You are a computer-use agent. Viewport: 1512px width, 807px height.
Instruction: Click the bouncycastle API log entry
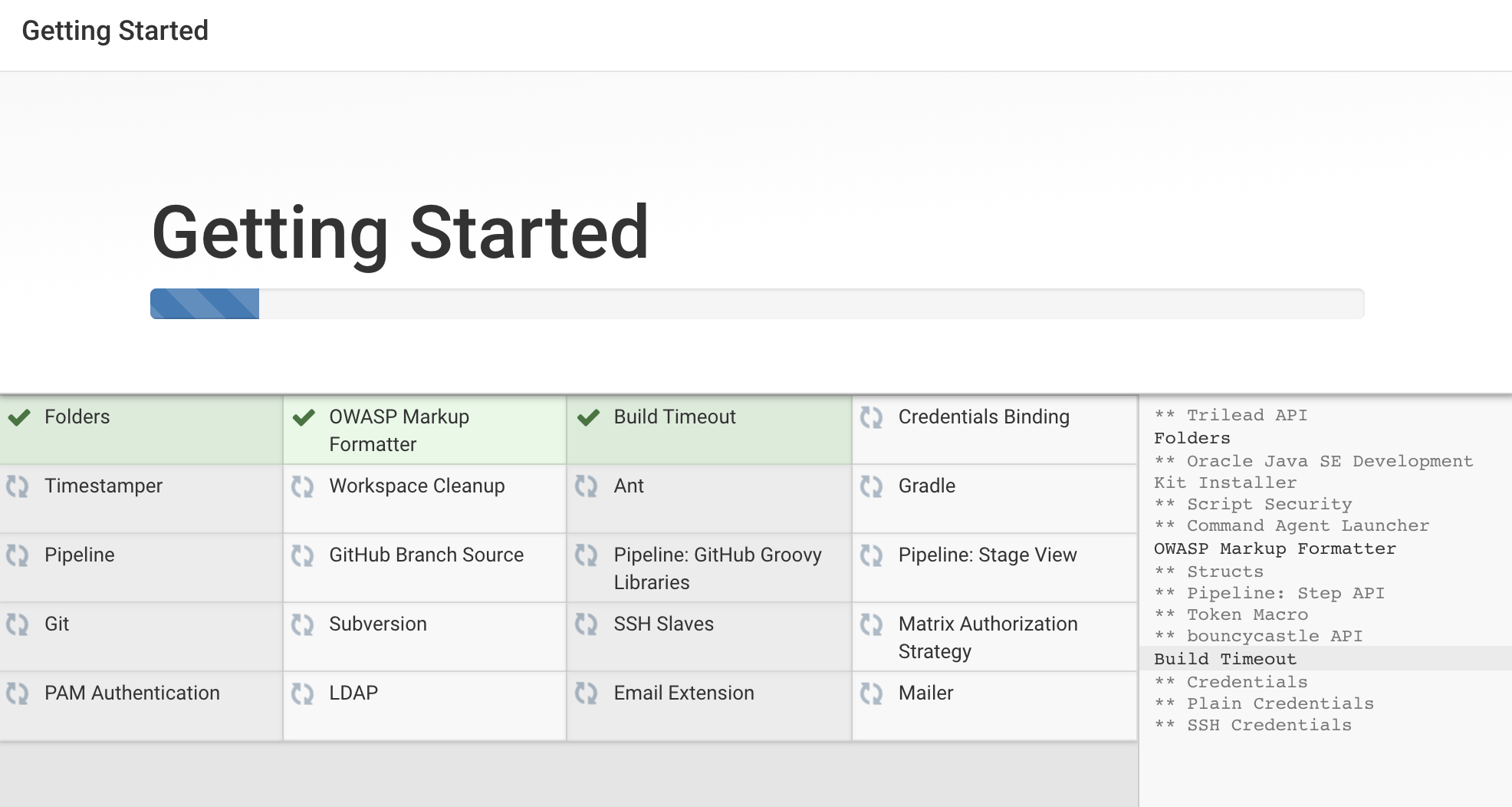1258,636
